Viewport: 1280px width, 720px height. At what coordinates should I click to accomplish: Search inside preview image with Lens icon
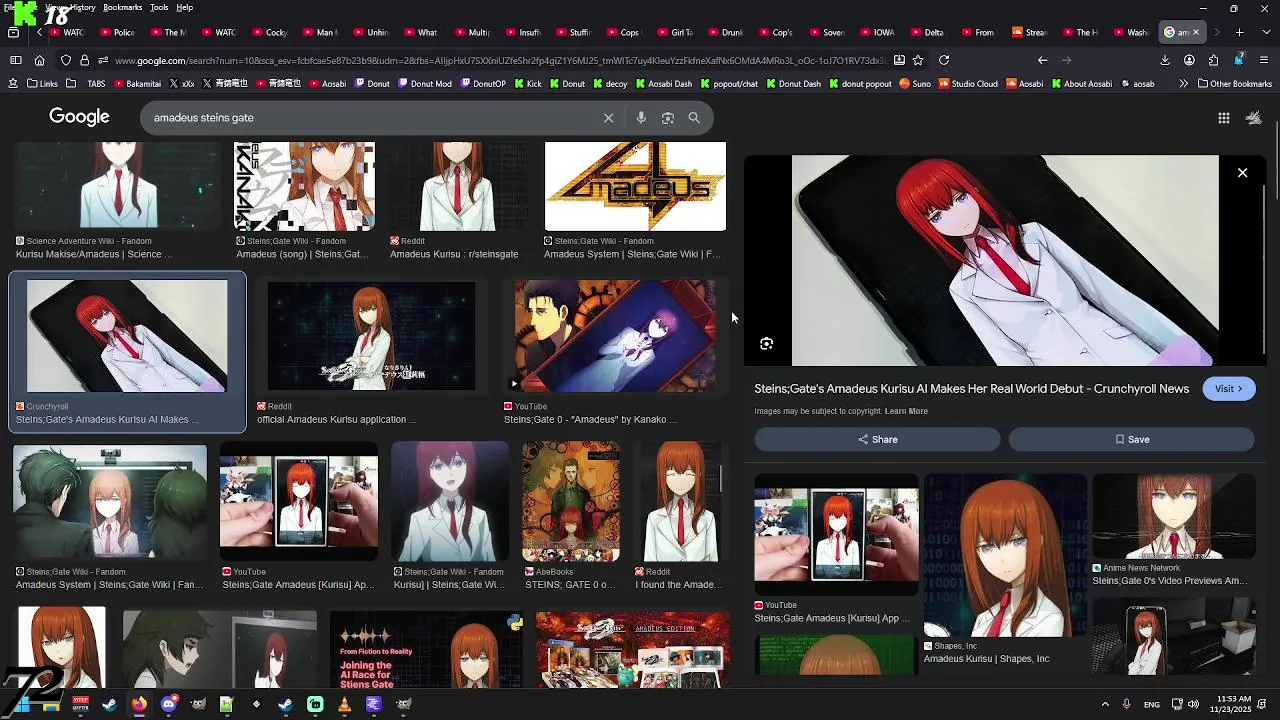(767, 344)
